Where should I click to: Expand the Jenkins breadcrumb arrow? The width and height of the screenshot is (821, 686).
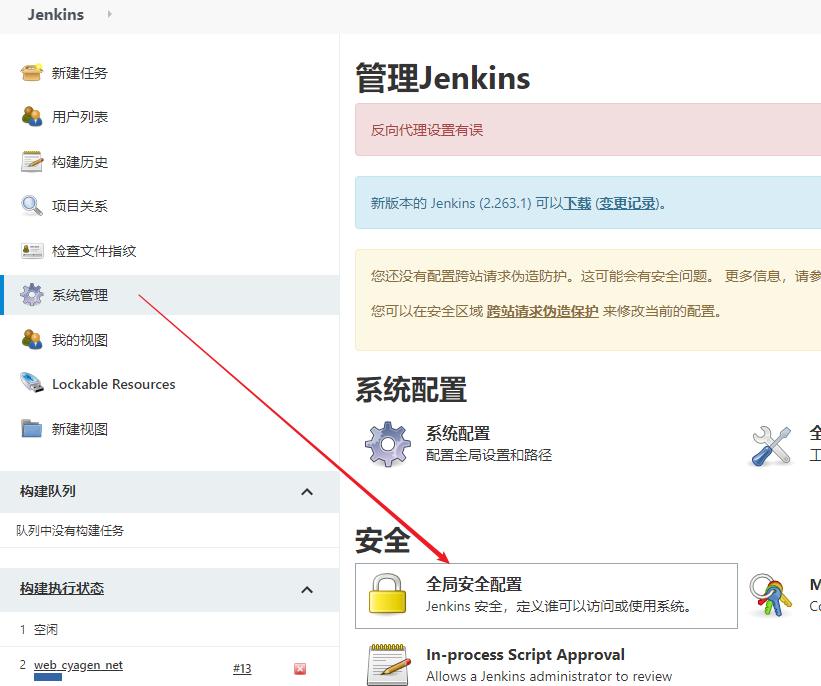tap(109, 14)
